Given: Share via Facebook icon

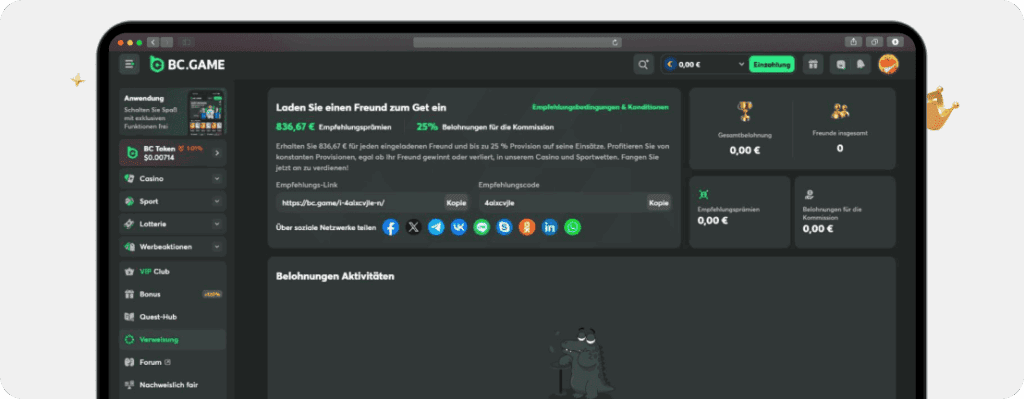Looking at the screenshot, I should click(391, 227).
